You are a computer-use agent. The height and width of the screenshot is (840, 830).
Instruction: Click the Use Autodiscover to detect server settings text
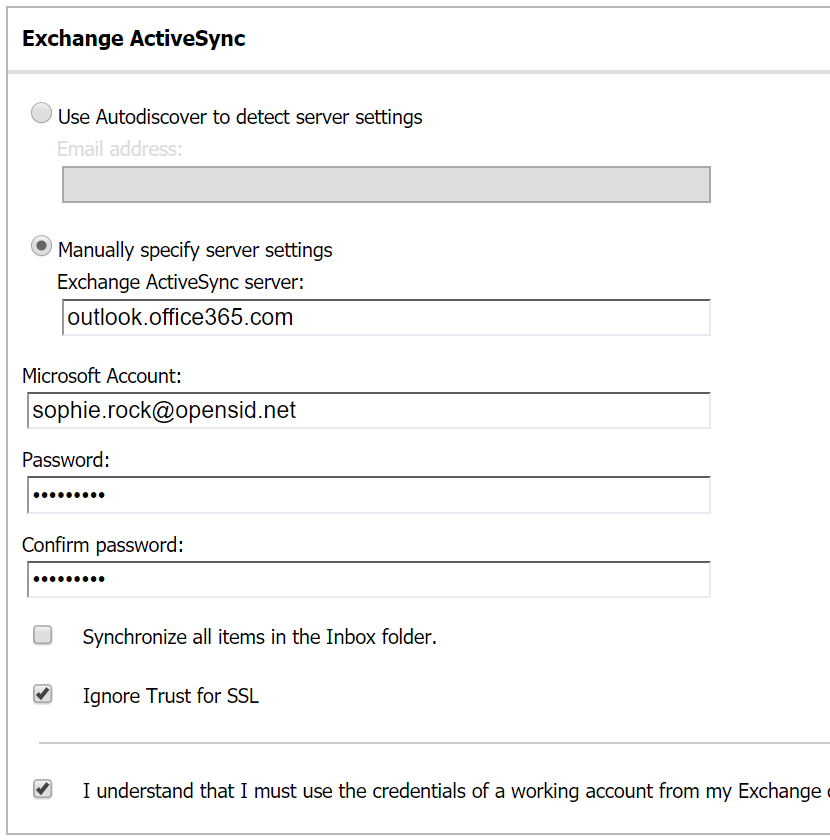240,117
